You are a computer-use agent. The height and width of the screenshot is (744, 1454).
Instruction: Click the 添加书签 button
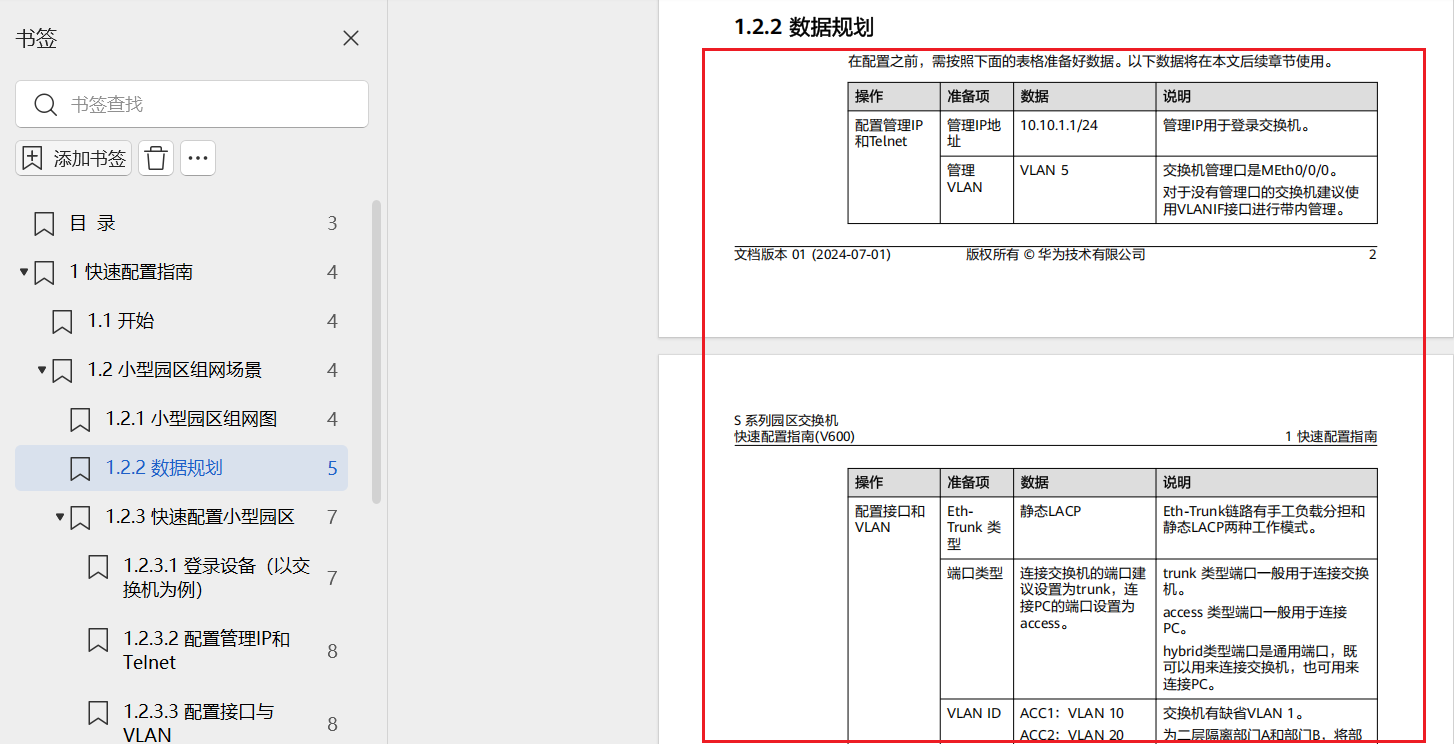[x=73, y=157]
